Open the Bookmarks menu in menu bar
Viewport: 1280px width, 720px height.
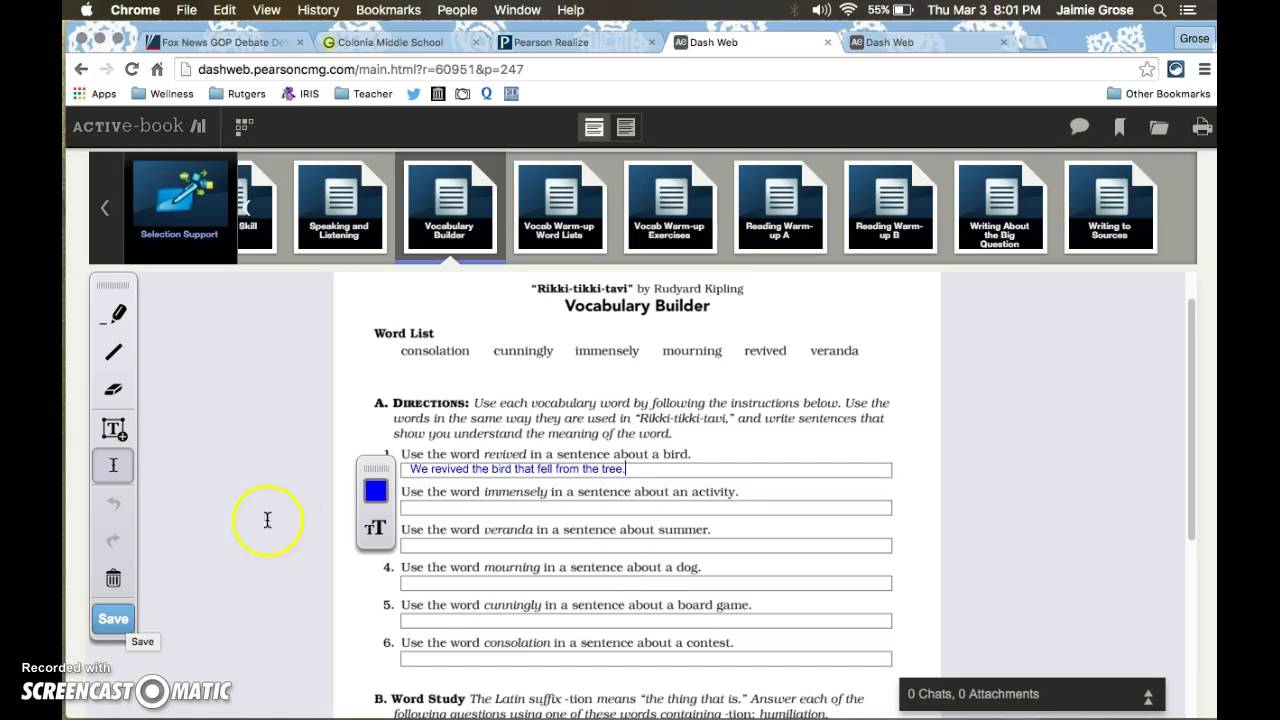point(388,10)
